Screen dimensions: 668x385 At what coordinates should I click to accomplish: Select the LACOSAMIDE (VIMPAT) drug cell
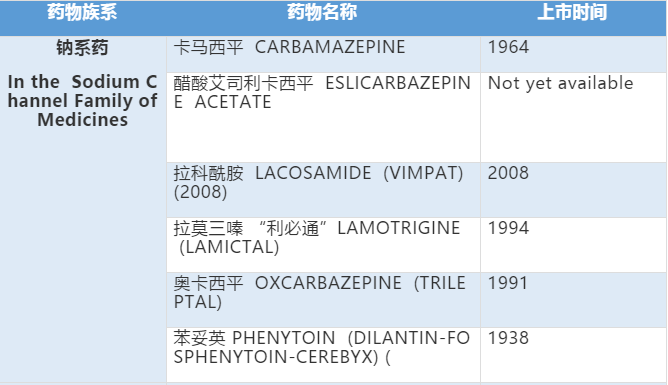323,190
